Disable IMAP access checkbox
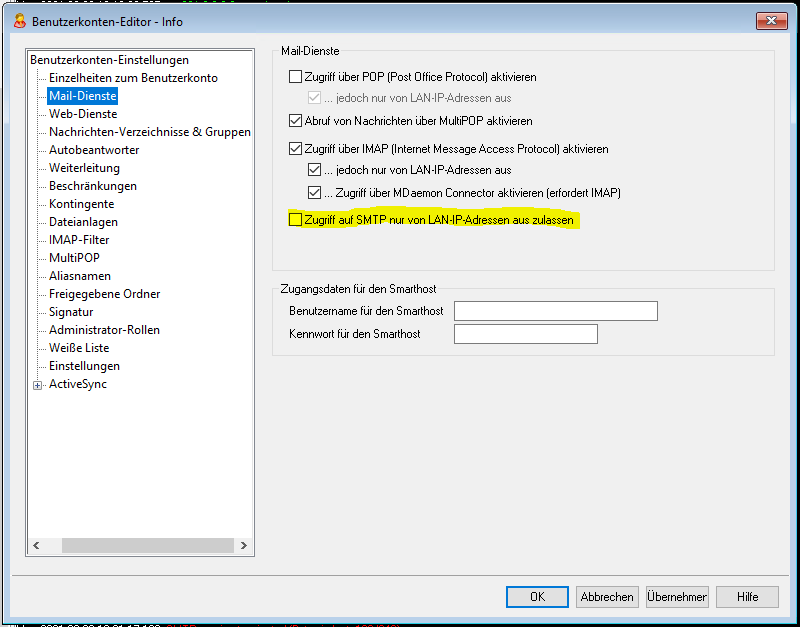The width and height of the screenshot is (800, 627). point(295,149)
